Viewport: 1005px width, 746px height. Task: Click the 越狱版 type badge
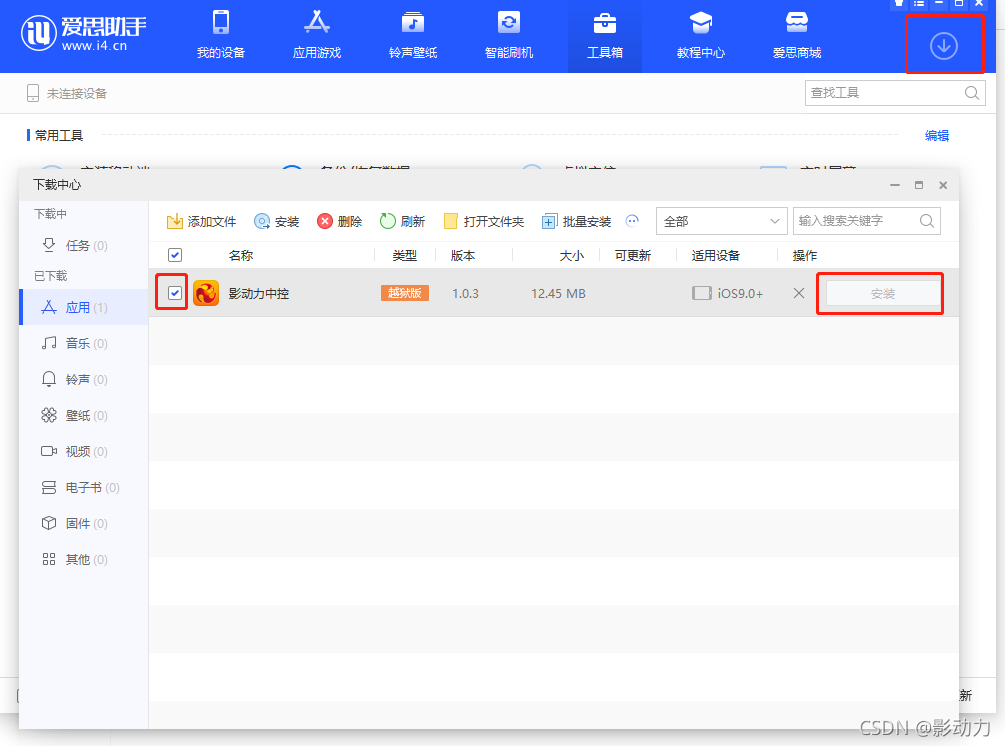(x=404, y=293)
